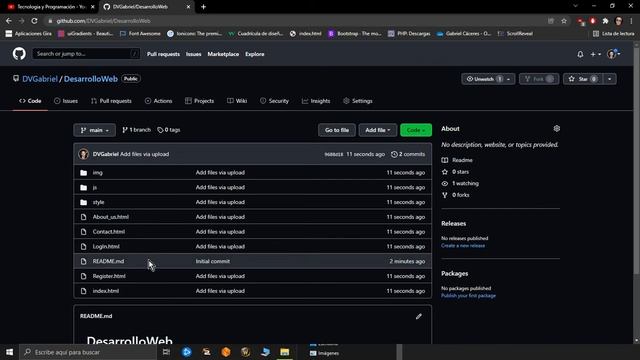Open the Windows Start menu
640x360 pixels.
pos(9,352)
